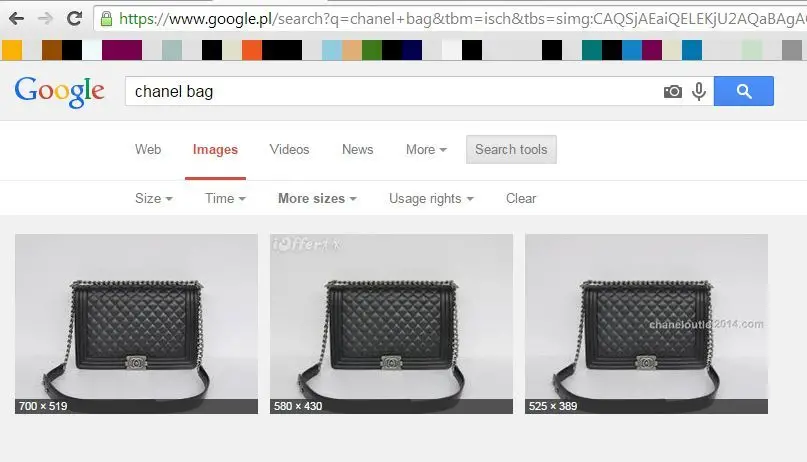Screen dimensions: 807x462
Task: Reload the page with refresh icon
Action: pos(75,19)
